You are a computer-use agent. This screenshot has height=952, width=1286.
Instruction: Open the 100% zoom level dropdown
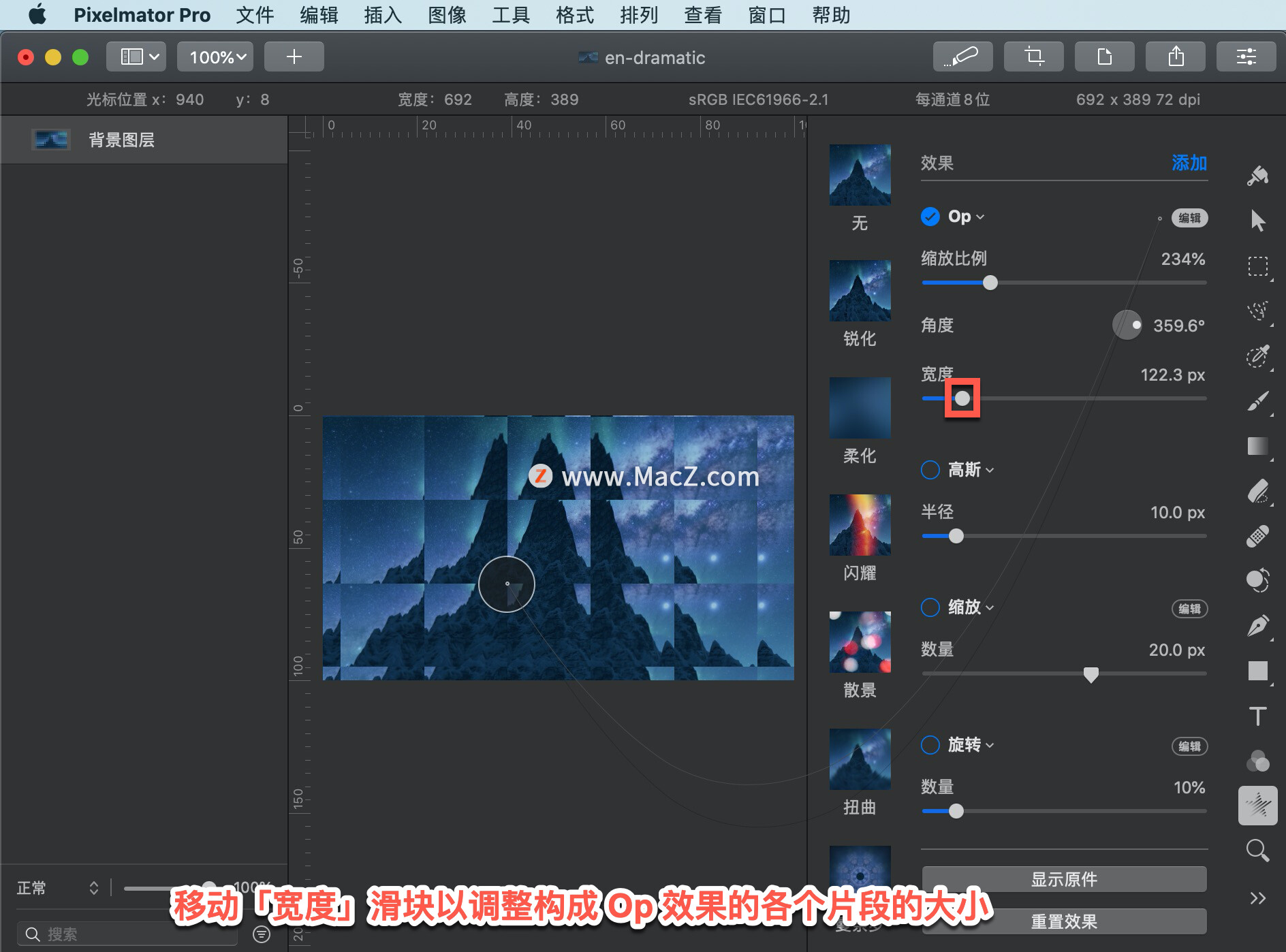(215, 57)
